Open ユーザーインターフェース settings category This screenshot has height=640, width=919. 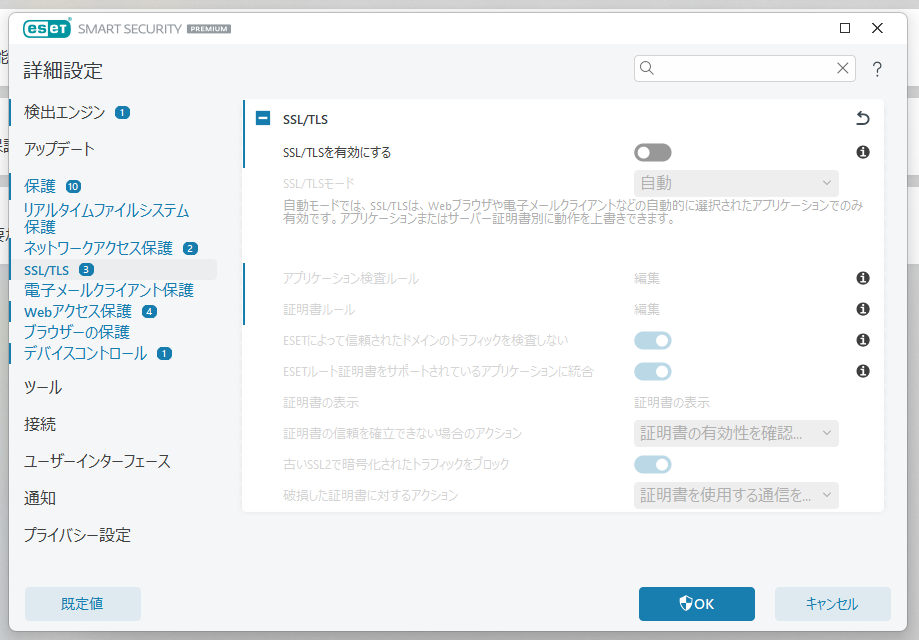pyautogui.click(x=97, y=461)
